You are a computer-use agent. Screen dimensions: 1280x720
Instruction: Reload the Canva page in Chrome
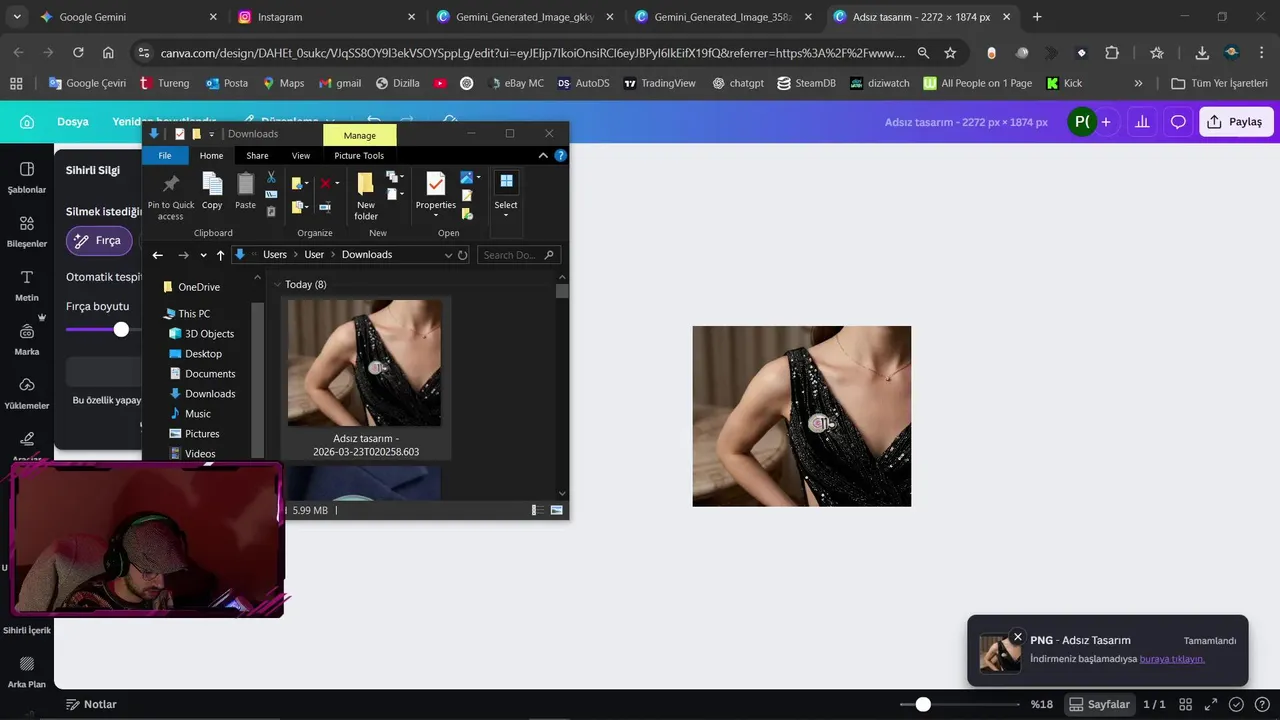click(x=78, y=53)
